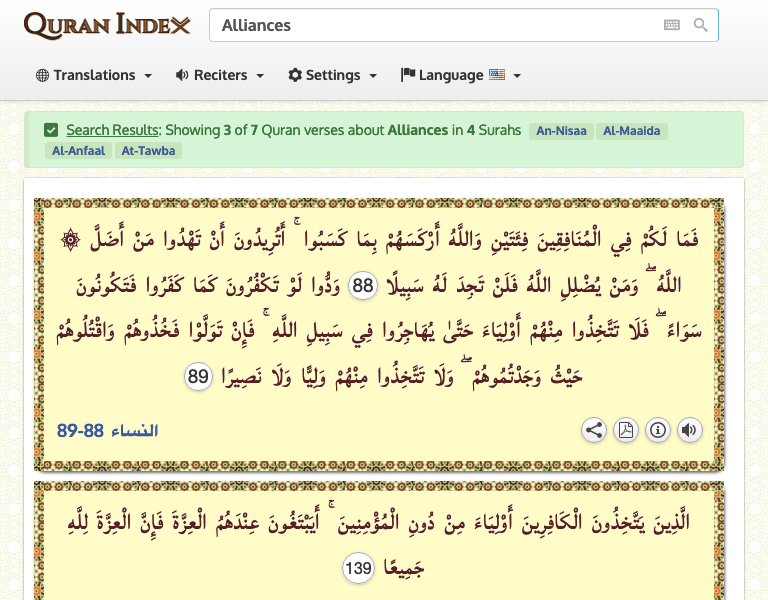Viewport: 768px width, 600px height.
Task: Click verse number 89 marker
Action: coord(198,377)
